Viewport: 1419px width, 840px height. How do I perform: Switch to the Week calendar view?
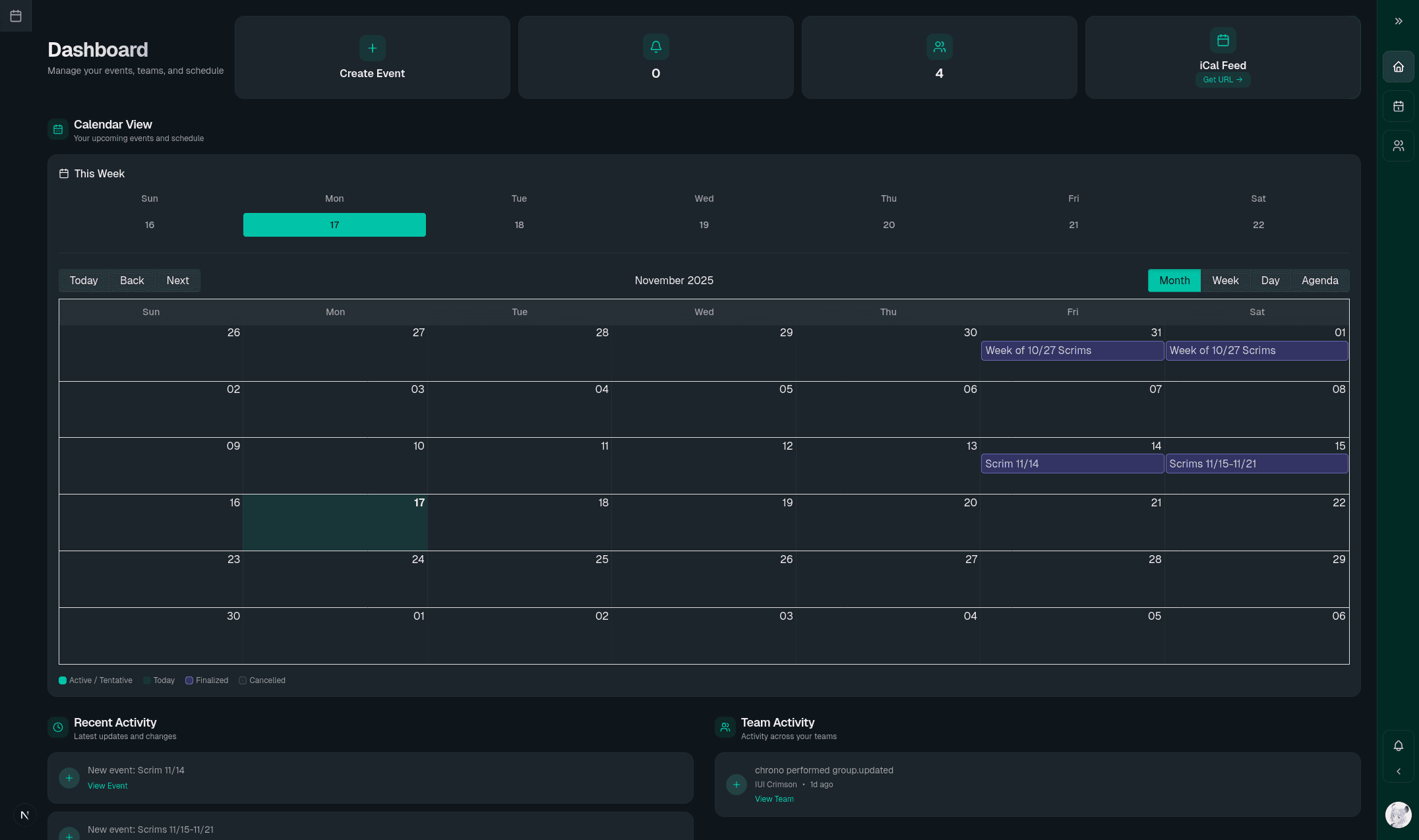click(x=1225, y=280)
